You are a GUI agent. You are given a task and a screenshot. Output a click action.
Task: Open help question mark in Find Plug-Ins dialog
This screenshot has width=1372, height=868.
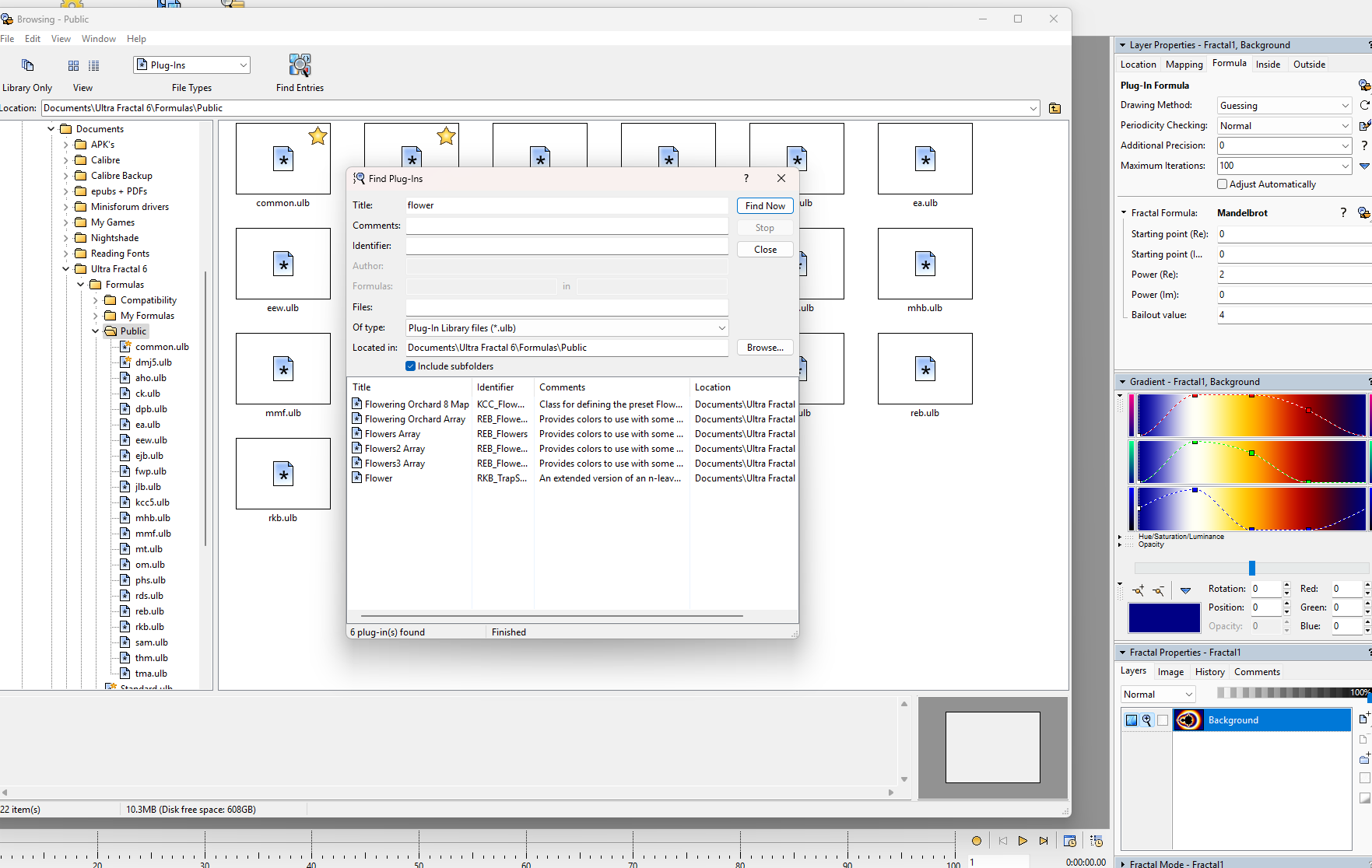click(x=746, y=178)
